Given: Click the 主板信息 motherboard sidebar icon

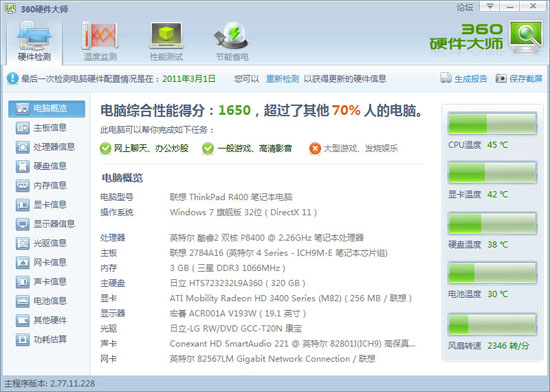Looking at the screenshot, I should point(22,128).
